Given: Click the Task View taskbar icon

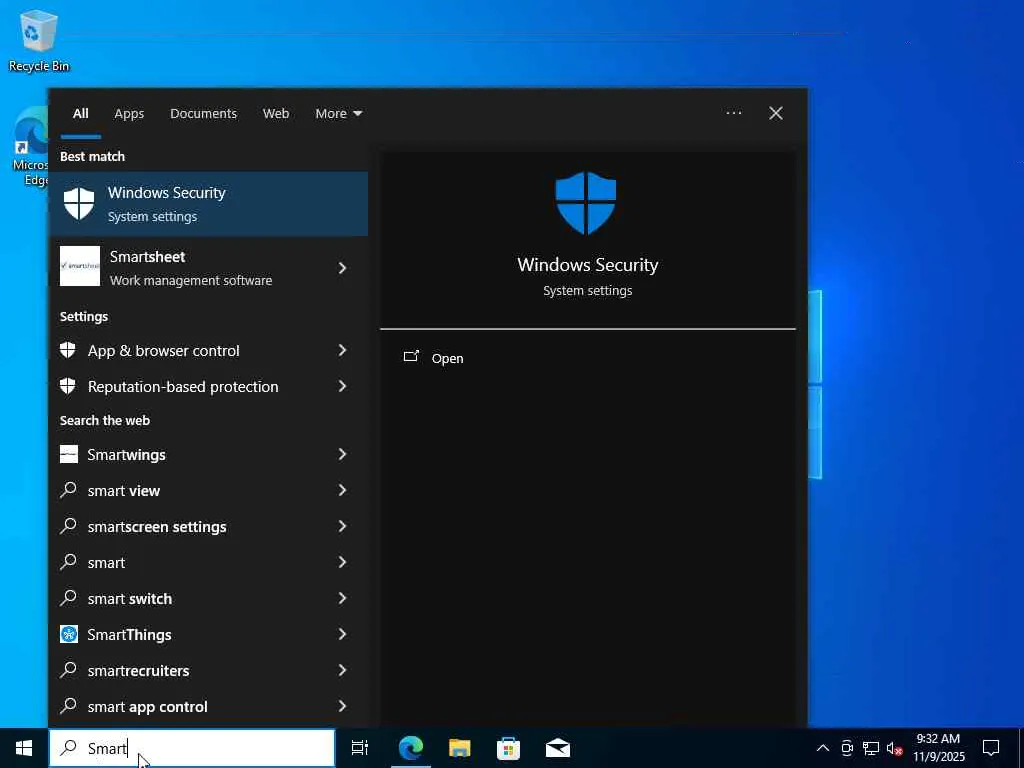Looking at the screenshot, I should point(360,748).
